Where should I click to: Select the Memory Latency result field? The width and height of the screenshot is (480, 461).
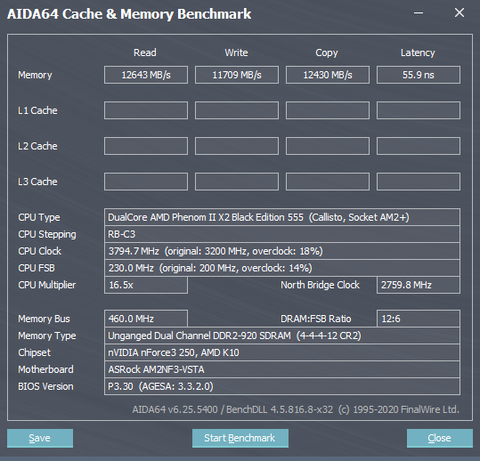(x=418, y=75)
